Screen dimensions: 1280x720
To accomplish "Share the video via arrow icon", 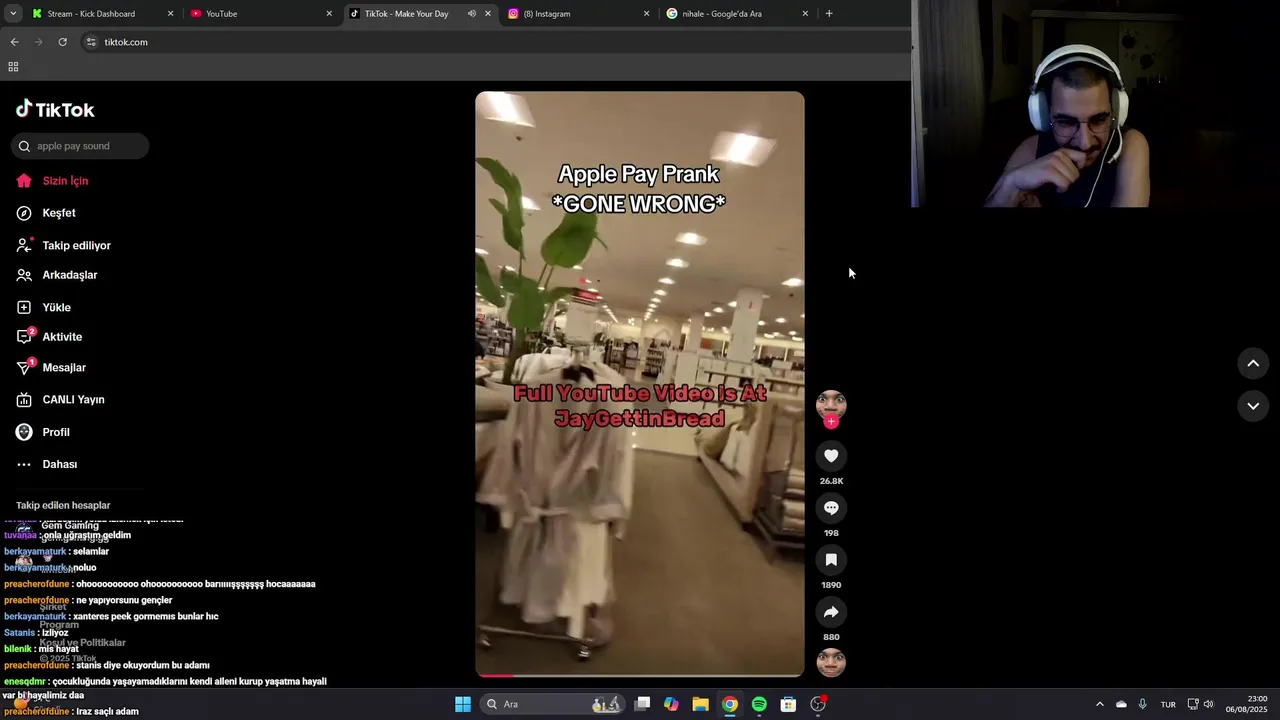I will (x=831, y=612).
